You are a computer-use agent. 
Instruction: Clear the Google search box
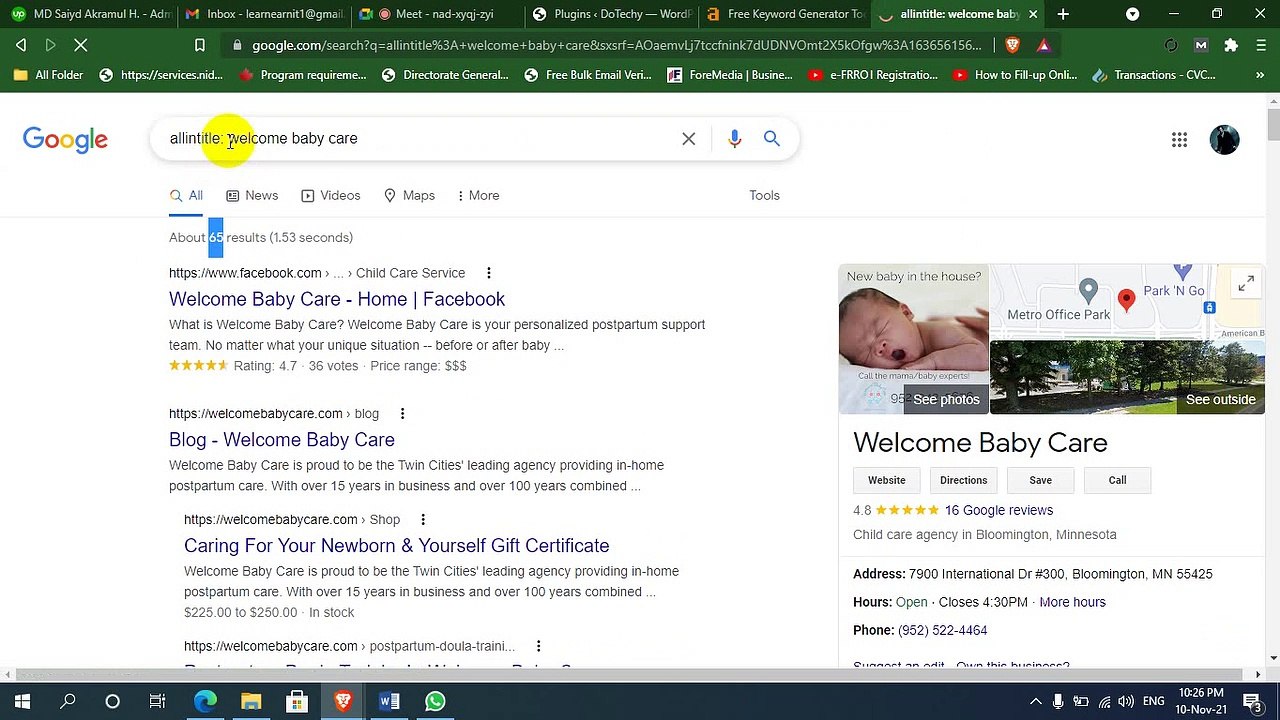[x=689, y=139]
